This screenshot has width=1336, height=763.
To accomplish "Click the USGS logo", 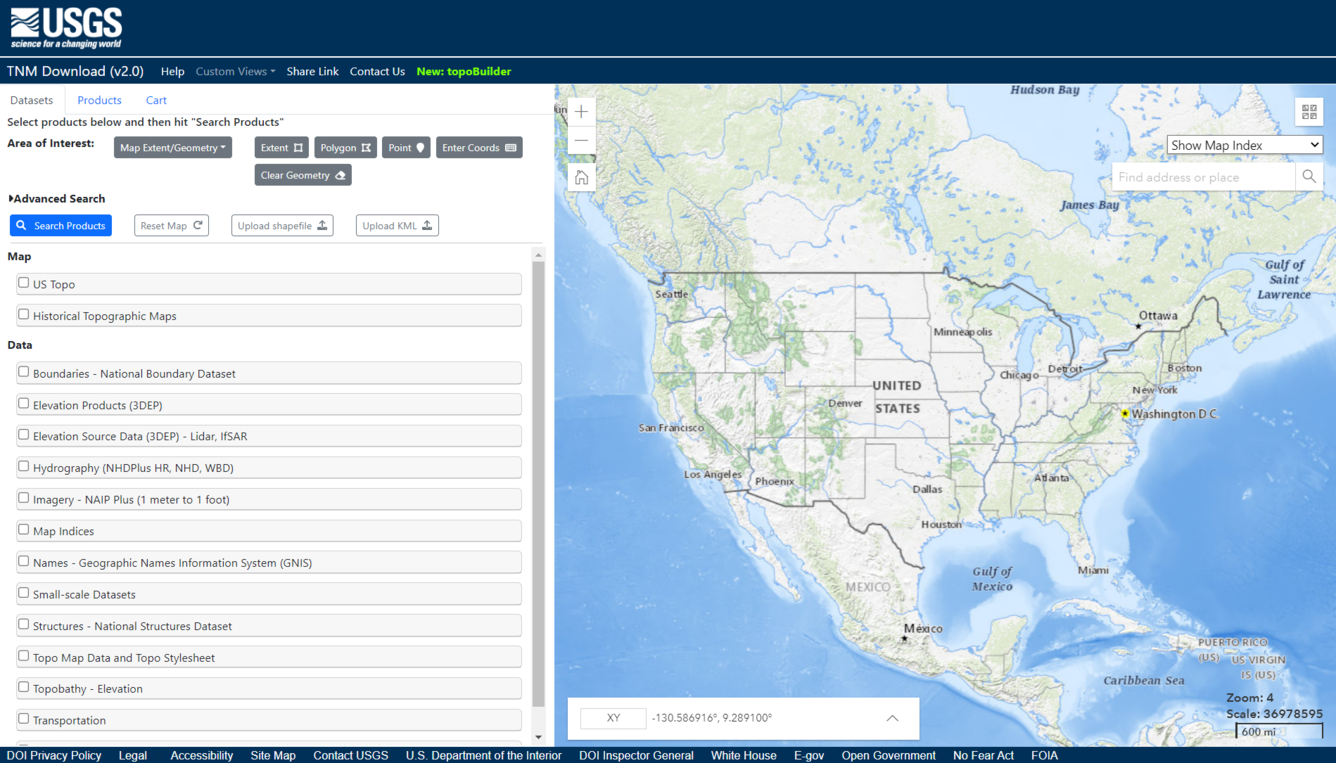I will (66, 28).
